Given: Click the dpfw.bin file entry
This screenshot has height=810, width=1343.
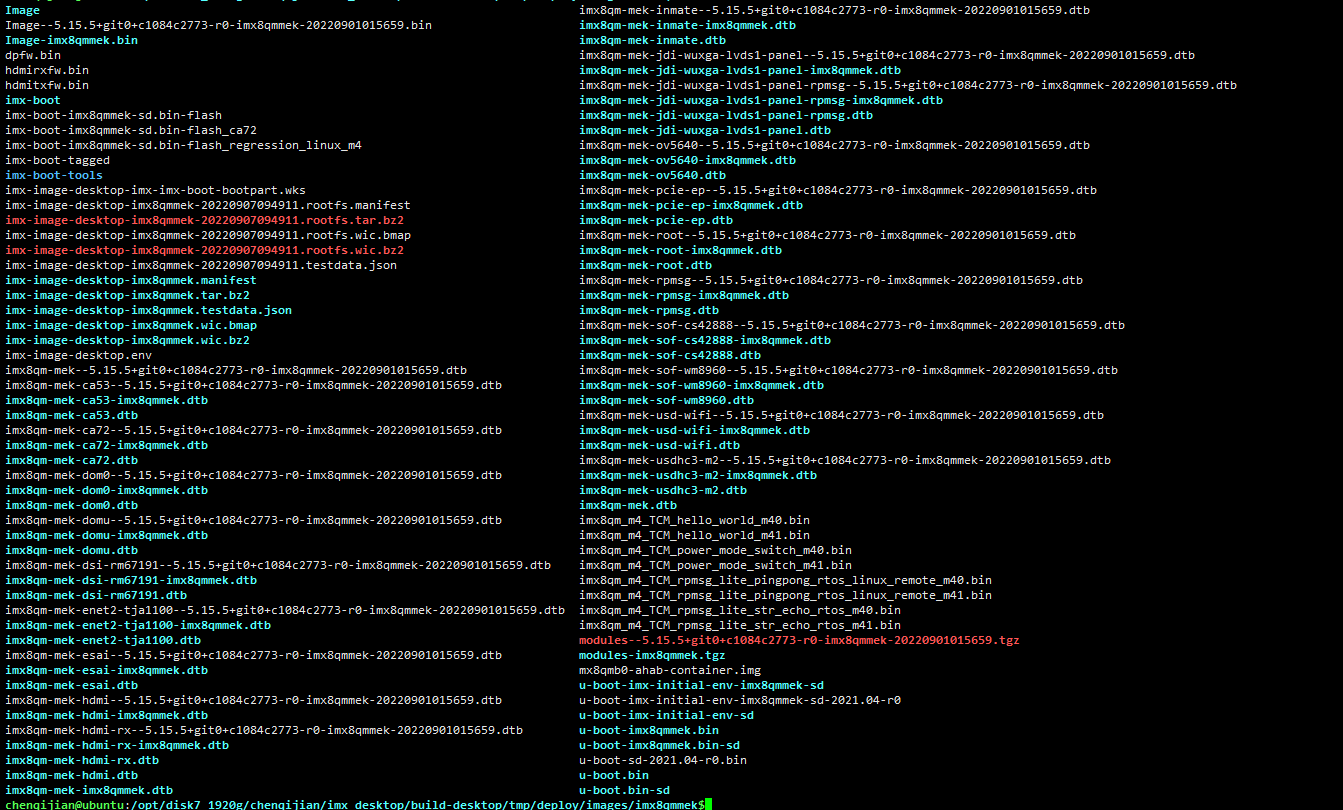Looking at the screenshot, I should click(33, 55).
